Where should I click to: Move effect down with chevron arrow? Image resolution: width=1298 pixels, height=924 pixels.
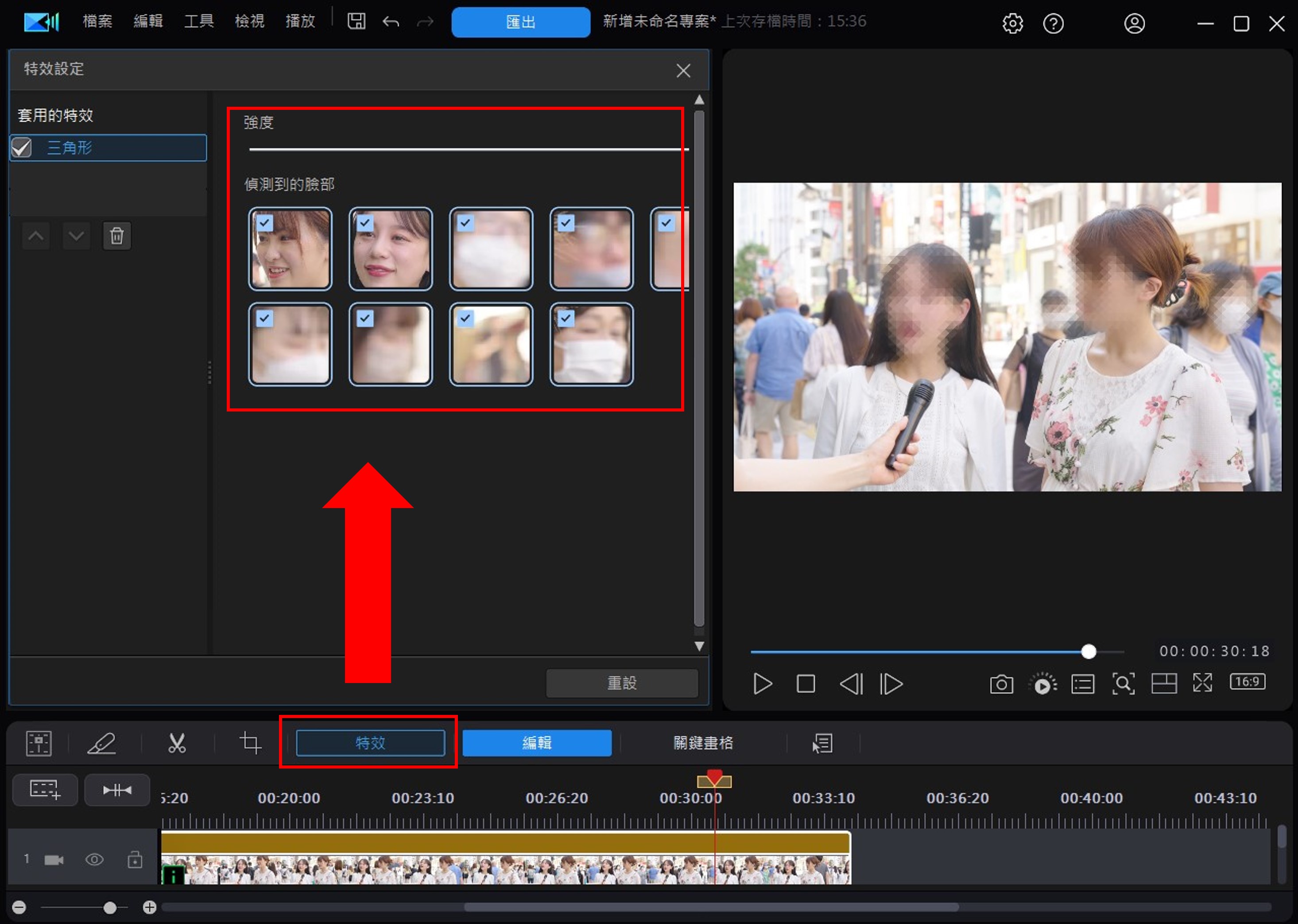[76, 236]
